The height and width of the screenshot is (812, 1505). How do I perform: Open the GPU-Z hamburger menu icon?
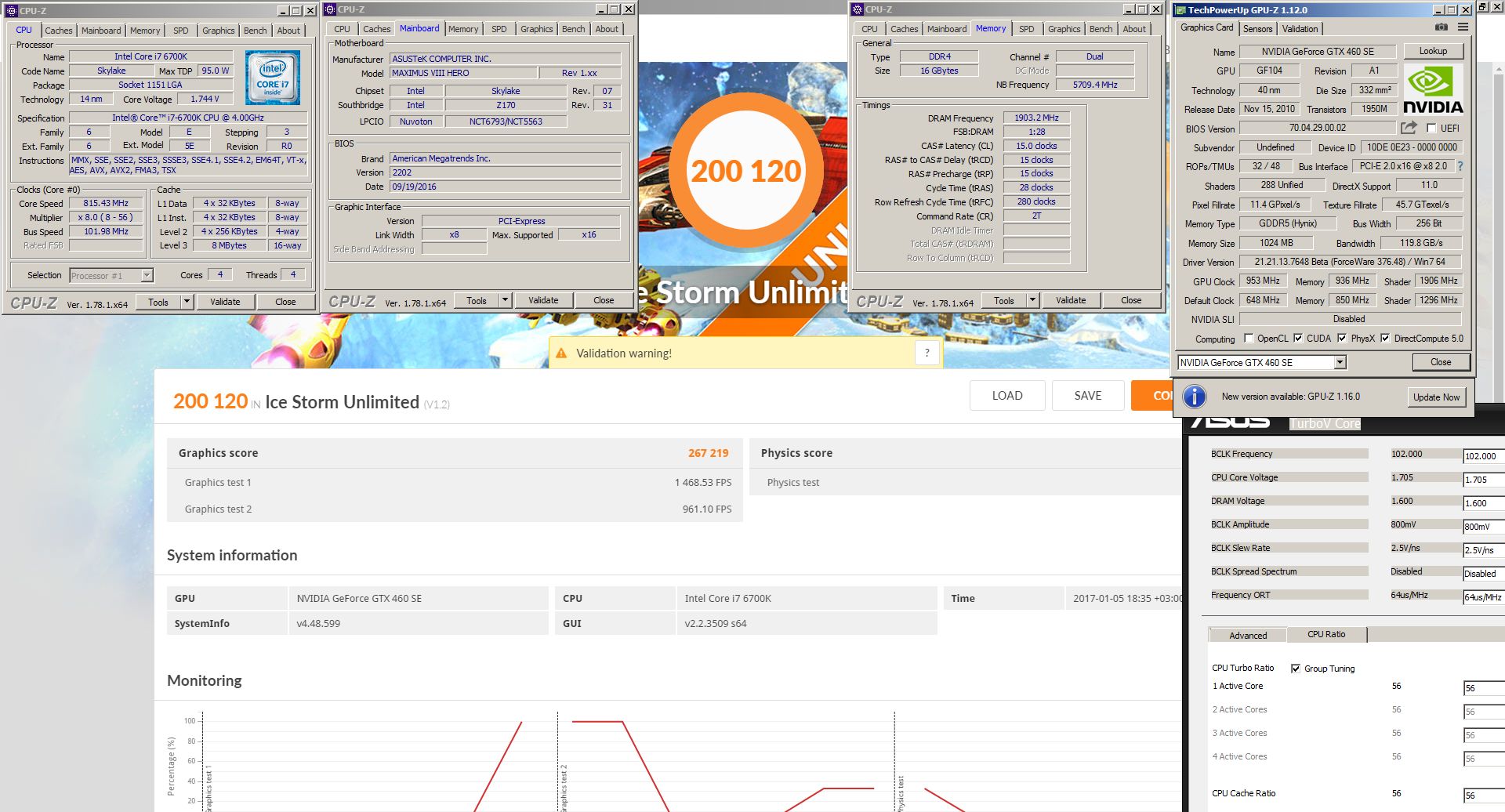coord(1463,27)
